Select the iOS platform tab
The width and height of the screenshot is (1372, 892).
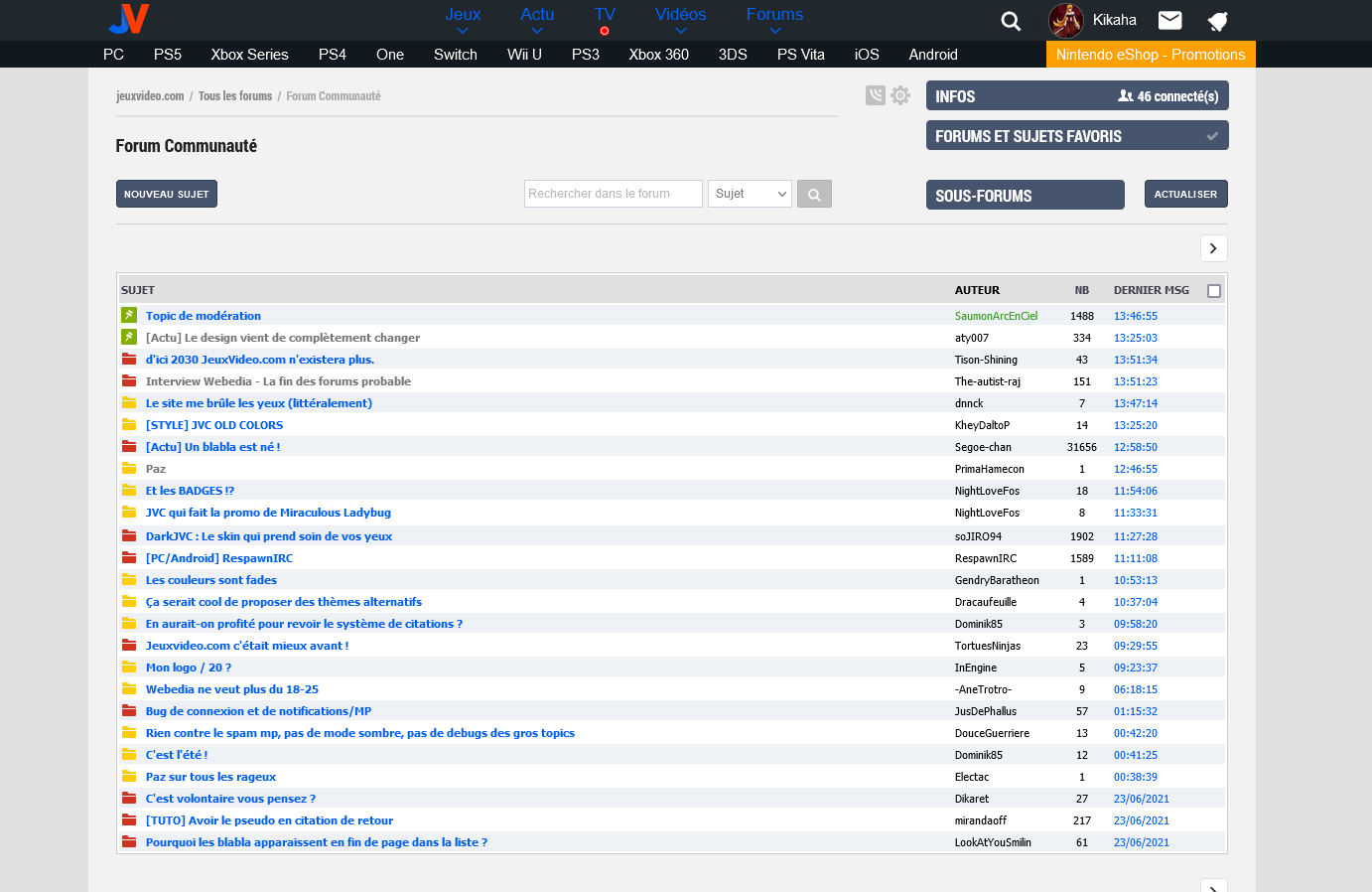867,55
